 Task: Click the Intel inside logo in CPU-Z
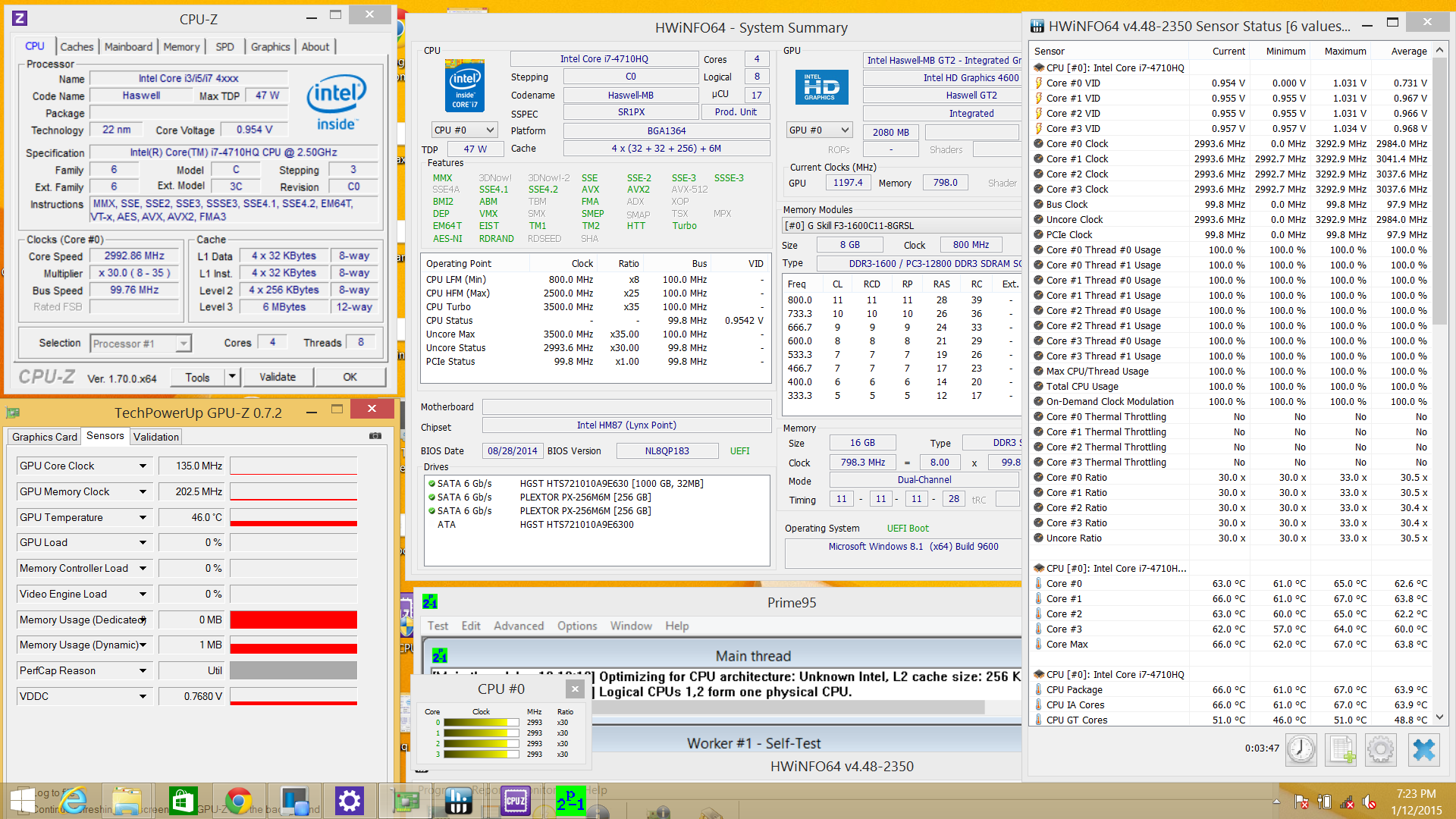point(337,102)
